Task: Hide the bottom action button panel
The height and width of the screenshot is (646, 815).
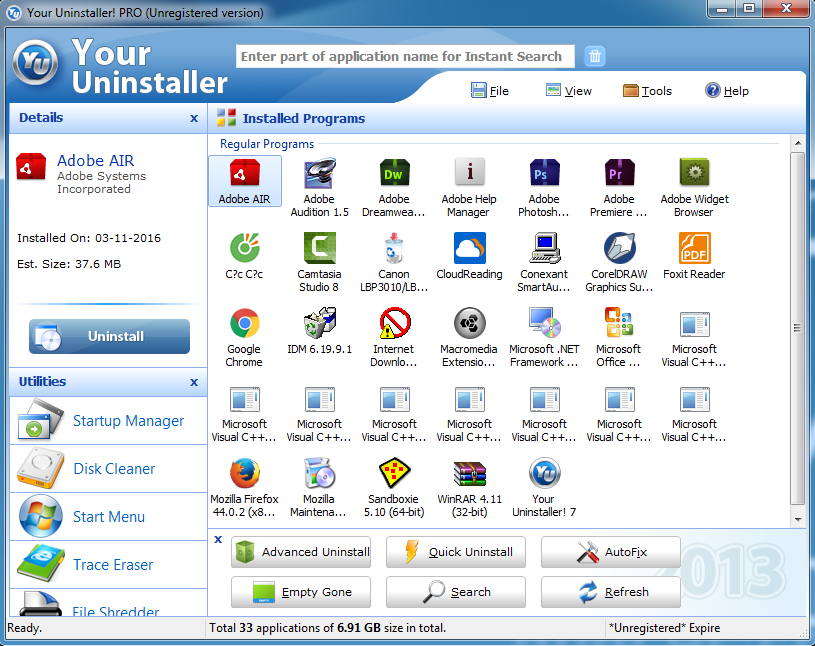Action: pos(218,540)
